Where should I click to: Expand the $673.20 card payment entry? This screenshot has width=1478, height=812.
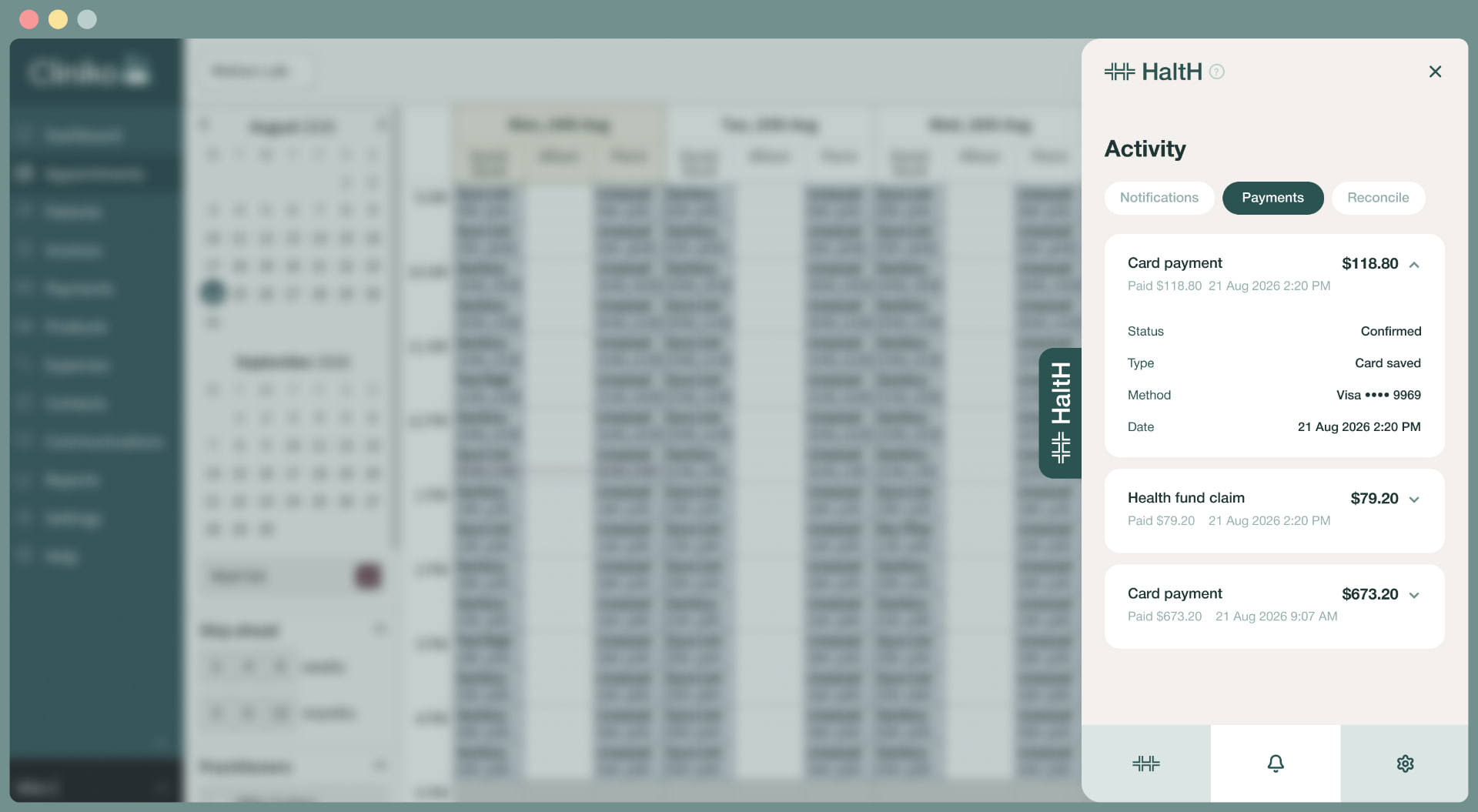1414,595
